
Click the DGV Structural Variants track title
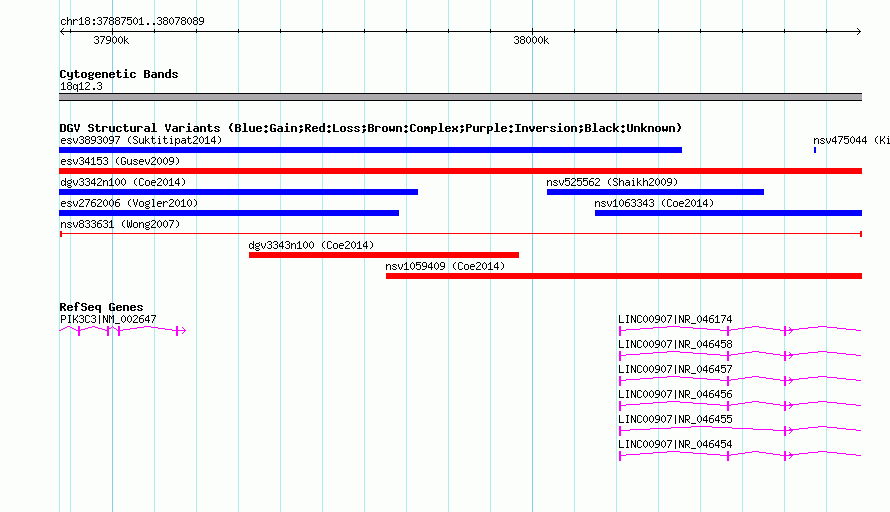(371, 128)
